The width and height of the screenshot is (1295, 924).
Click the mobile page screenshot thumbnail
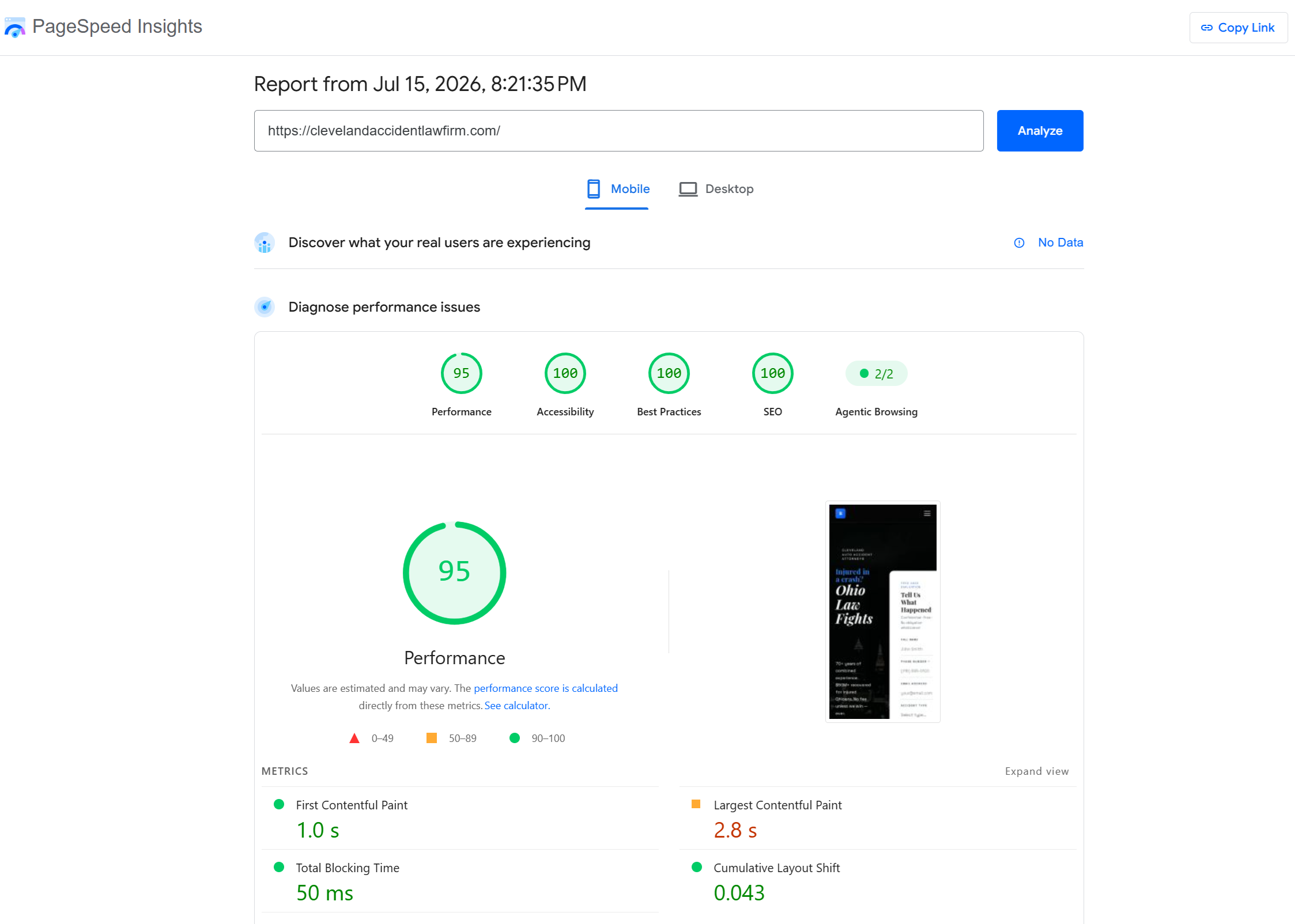882,611
